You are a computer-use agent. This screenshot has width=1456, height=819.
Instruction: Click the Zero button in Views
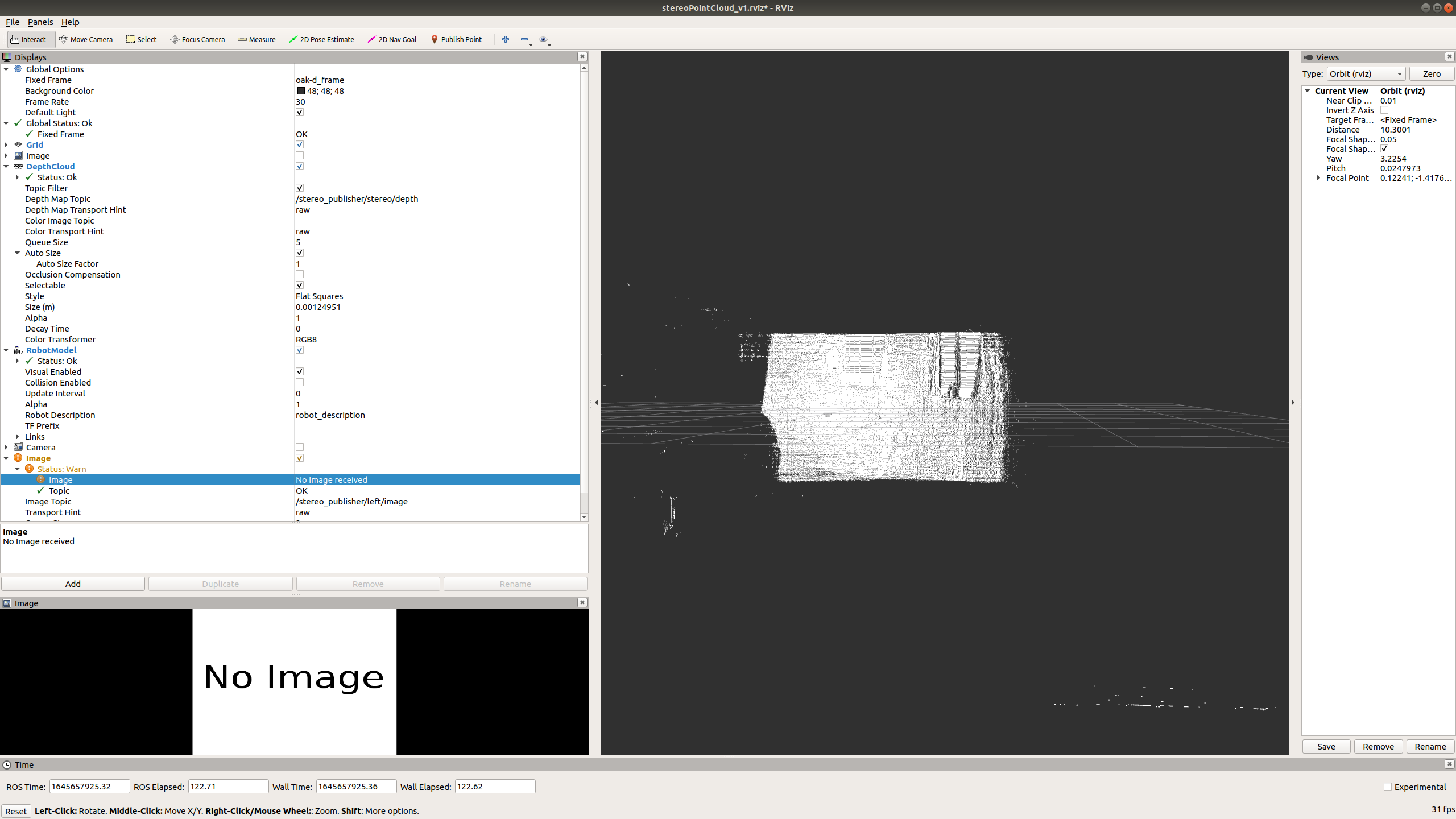(x=1432, y=73)
